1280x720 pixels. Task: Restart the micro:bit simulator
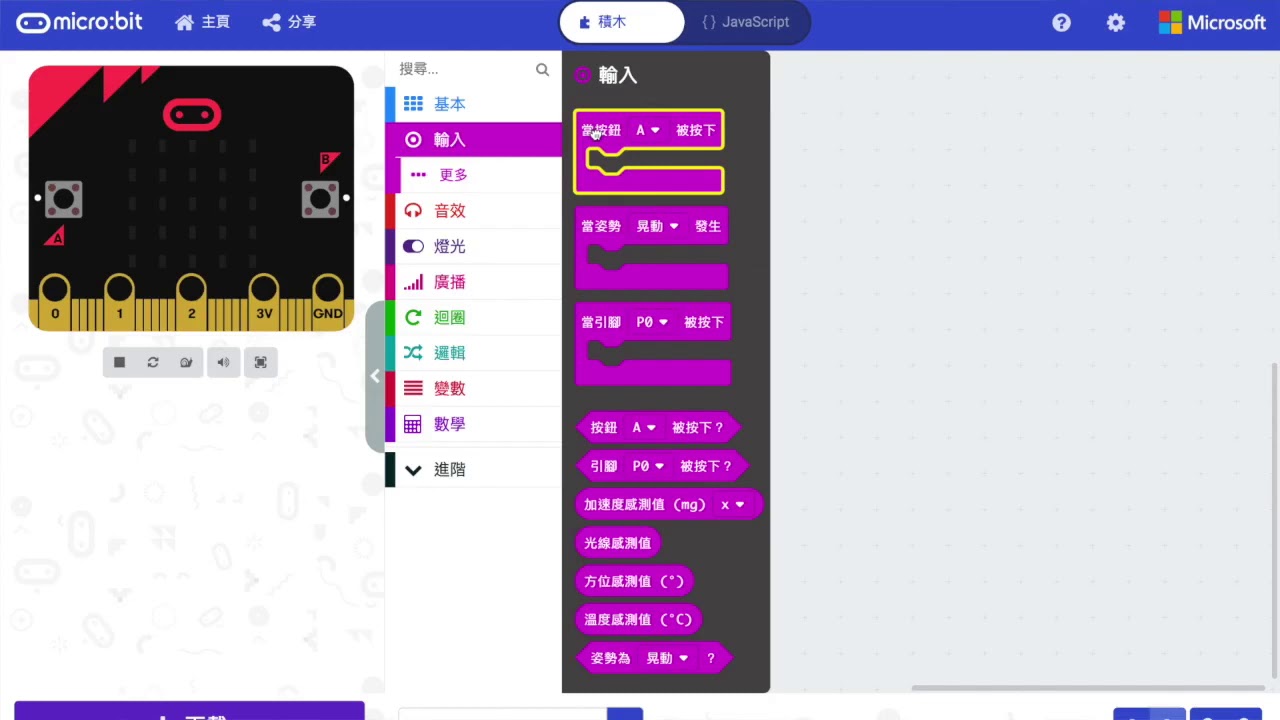pyautogui.click(x=153, y=362)
